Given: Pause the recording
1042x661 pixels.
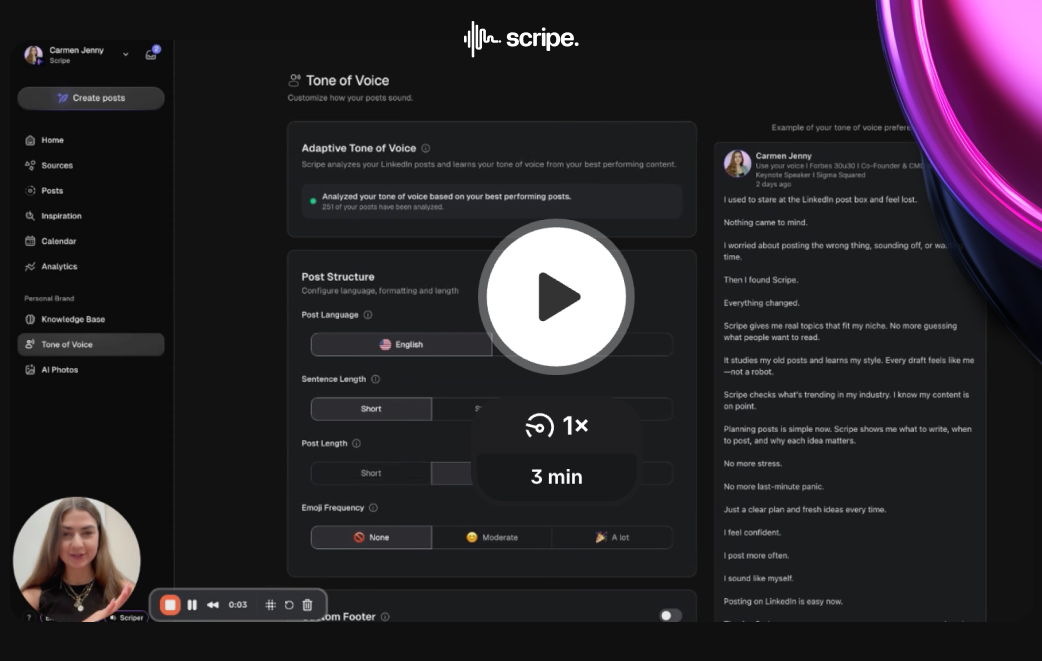Looking at the screenshot, I should (192, 605).
